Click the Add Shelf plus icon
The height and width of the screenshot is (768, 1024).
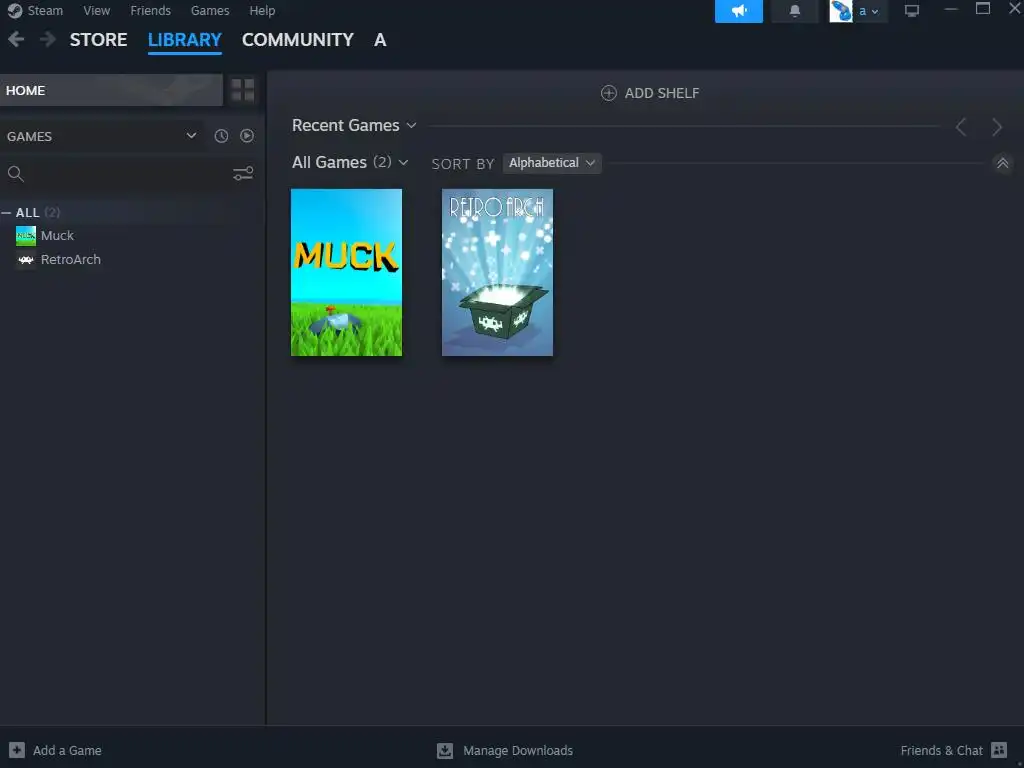click(609, 93)
